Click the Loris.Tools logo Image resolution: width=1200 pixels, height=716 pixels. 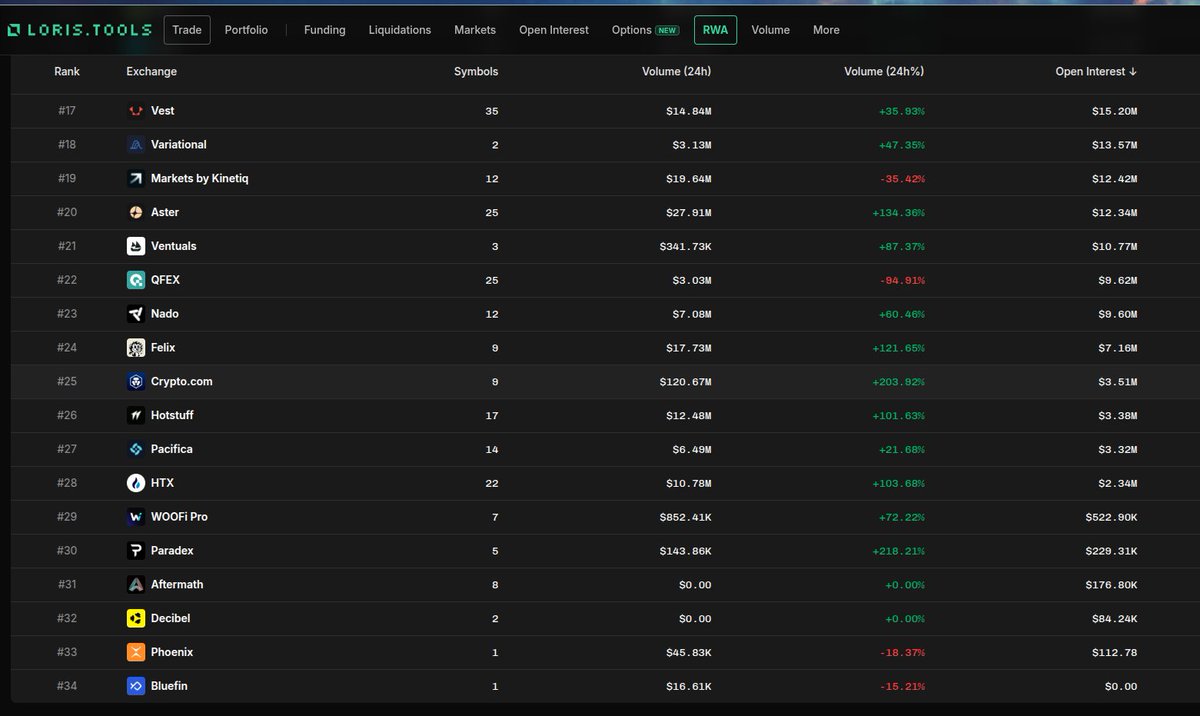point(79,30)
